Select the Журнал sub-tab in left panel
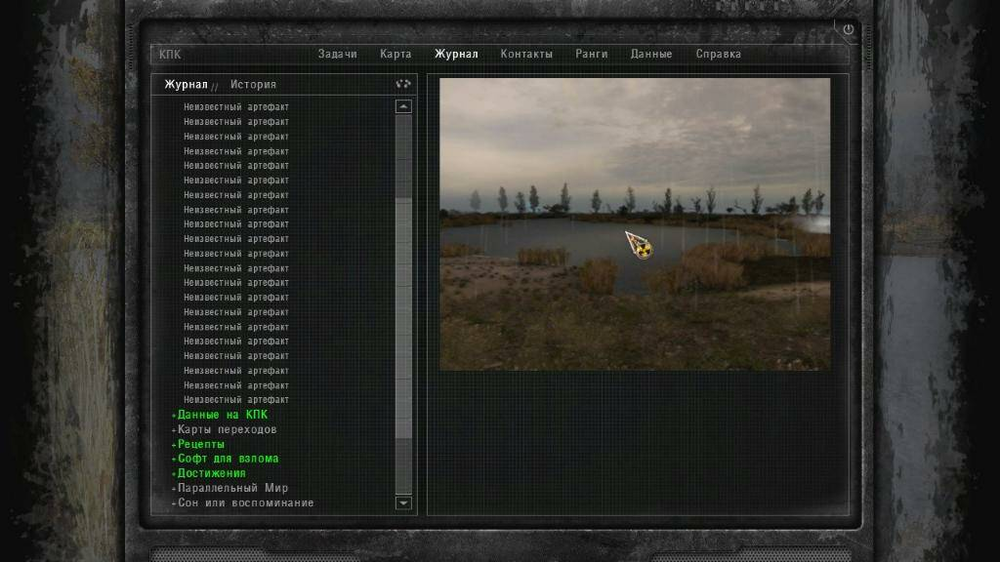The image size is (1000, 562). pos(186,84)
